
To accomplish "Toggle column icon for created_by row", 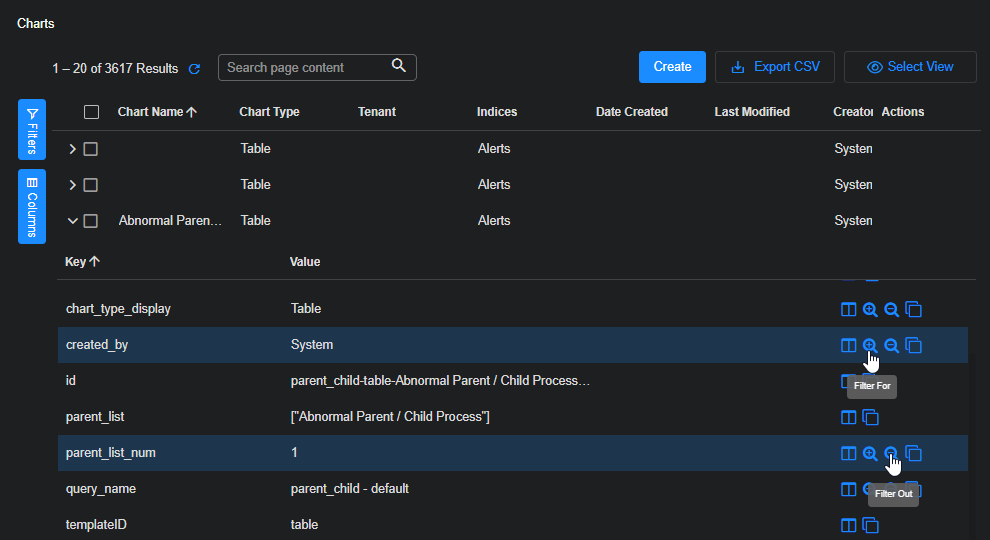I will click(x=848, y=346).
